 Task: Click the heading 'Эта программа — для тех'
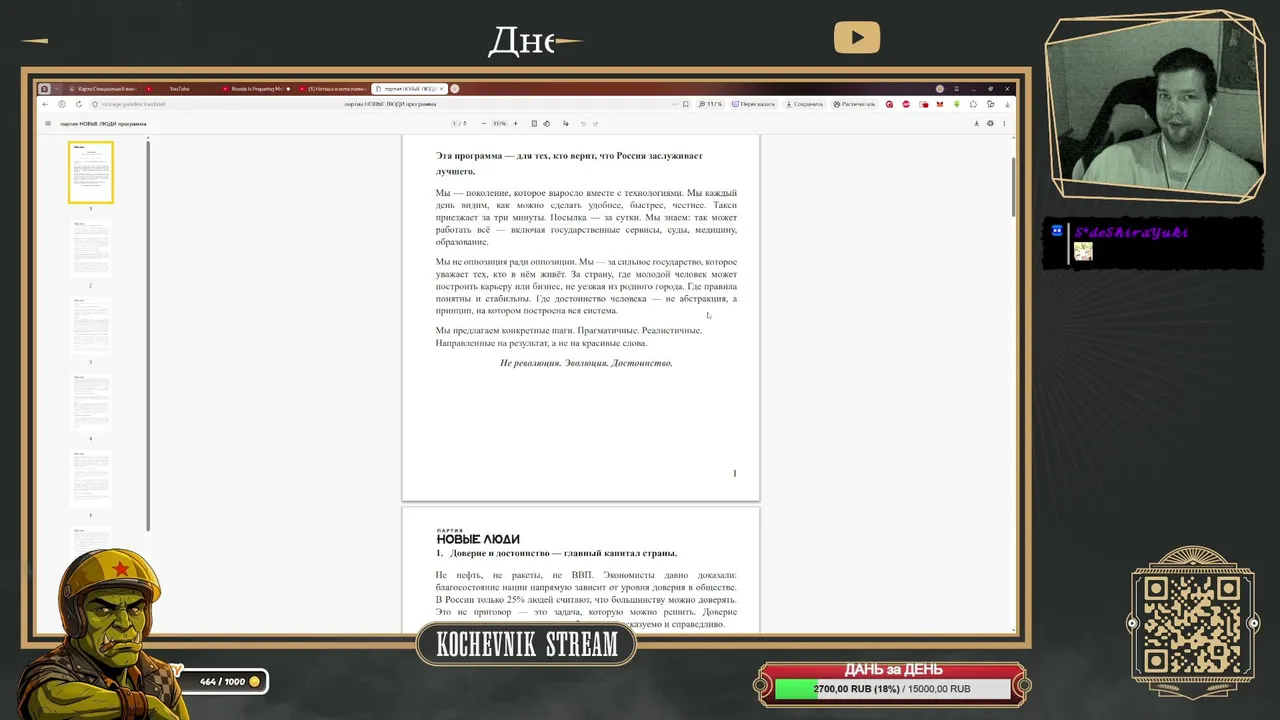pyautogui.click(x=569, y=163)
